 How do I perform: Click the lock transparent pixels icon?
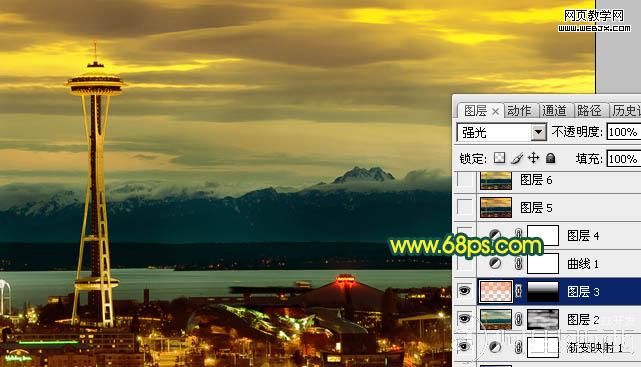pyautogui.click(x=499, y=158)
